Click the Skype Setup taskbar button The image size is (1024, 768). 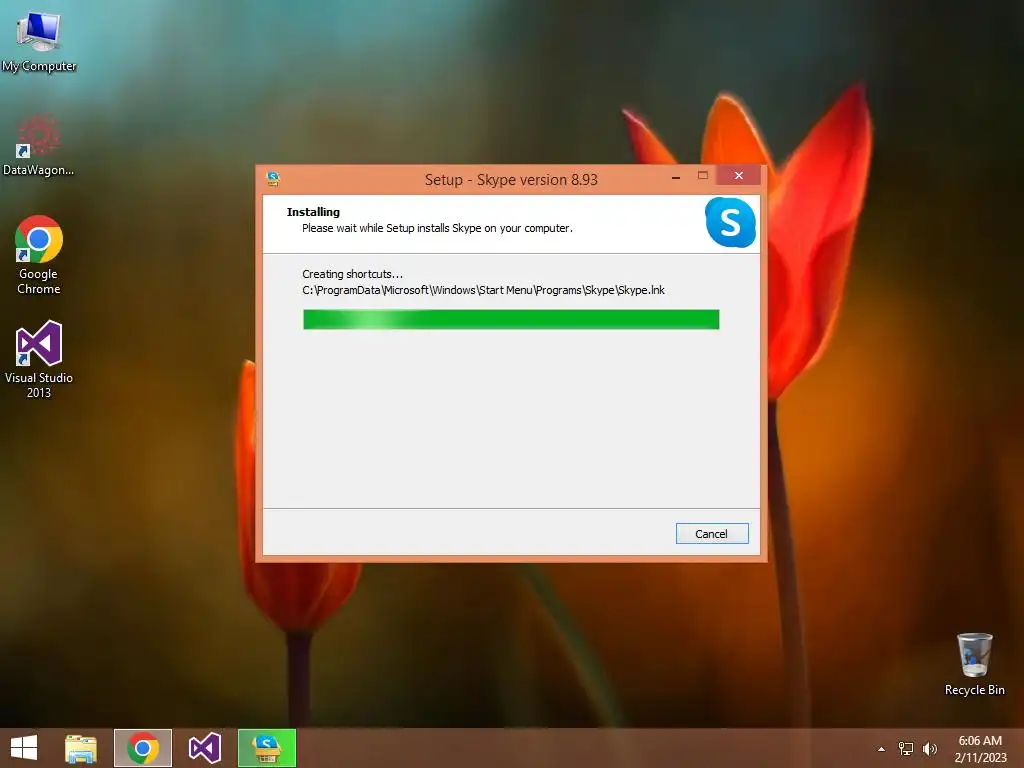(266, 748)
